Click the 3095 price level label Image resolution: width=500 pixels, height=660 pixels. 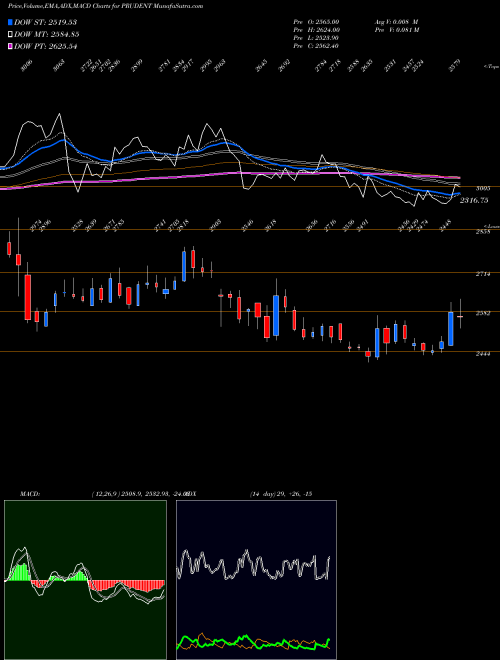click(x=482, y=189)
